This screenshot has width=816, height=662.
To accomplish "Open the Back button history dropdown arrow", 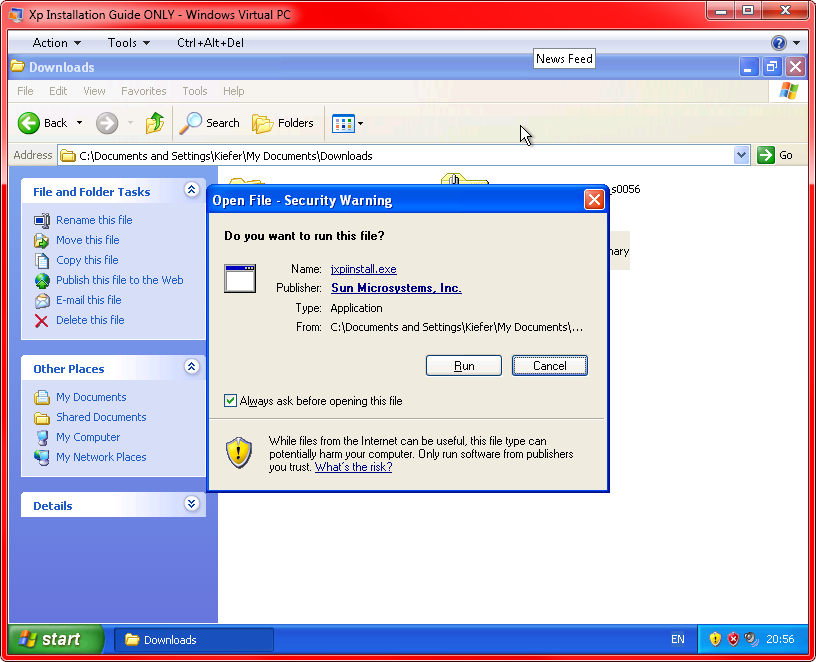I will [79, 123].
